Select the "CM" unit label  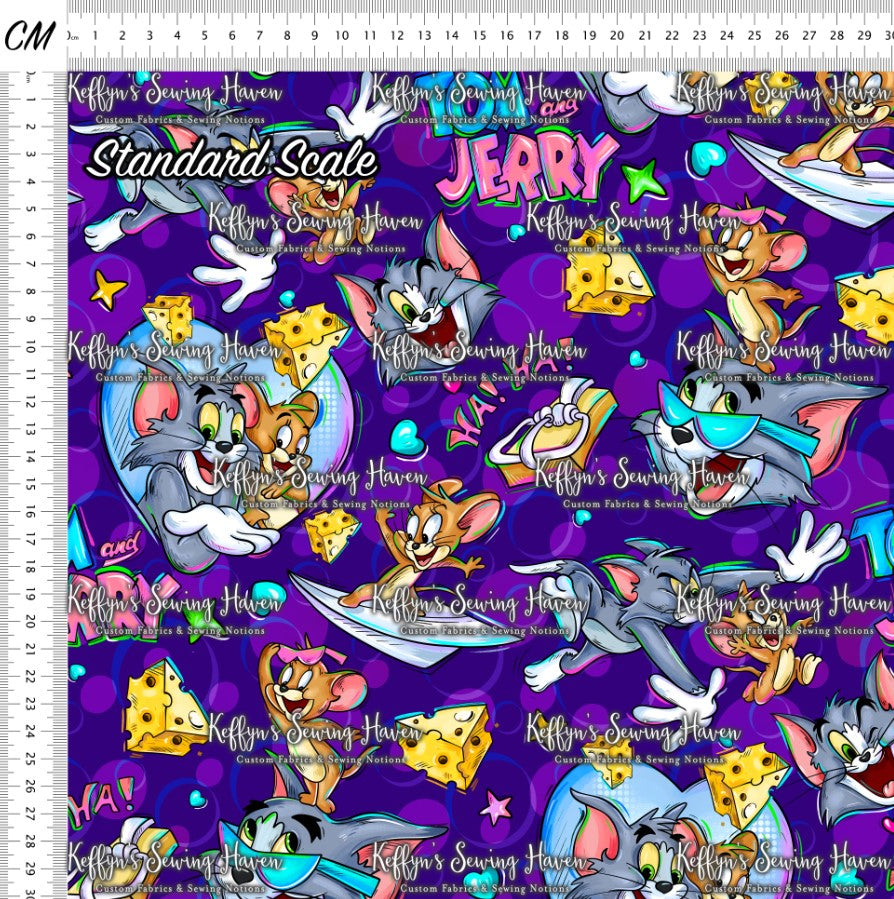(30, 36)
